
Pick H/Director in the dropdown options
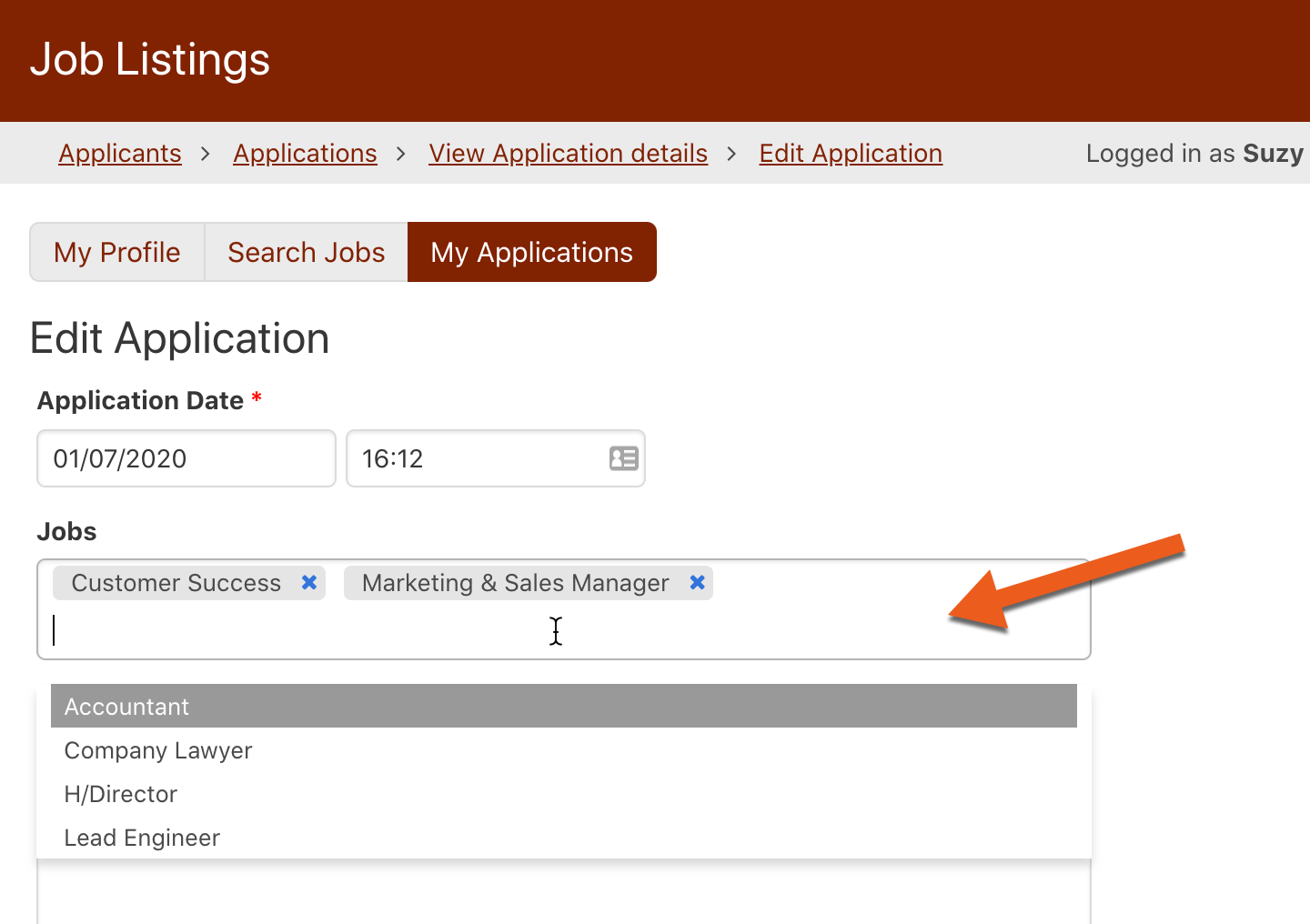pos(121,794)
